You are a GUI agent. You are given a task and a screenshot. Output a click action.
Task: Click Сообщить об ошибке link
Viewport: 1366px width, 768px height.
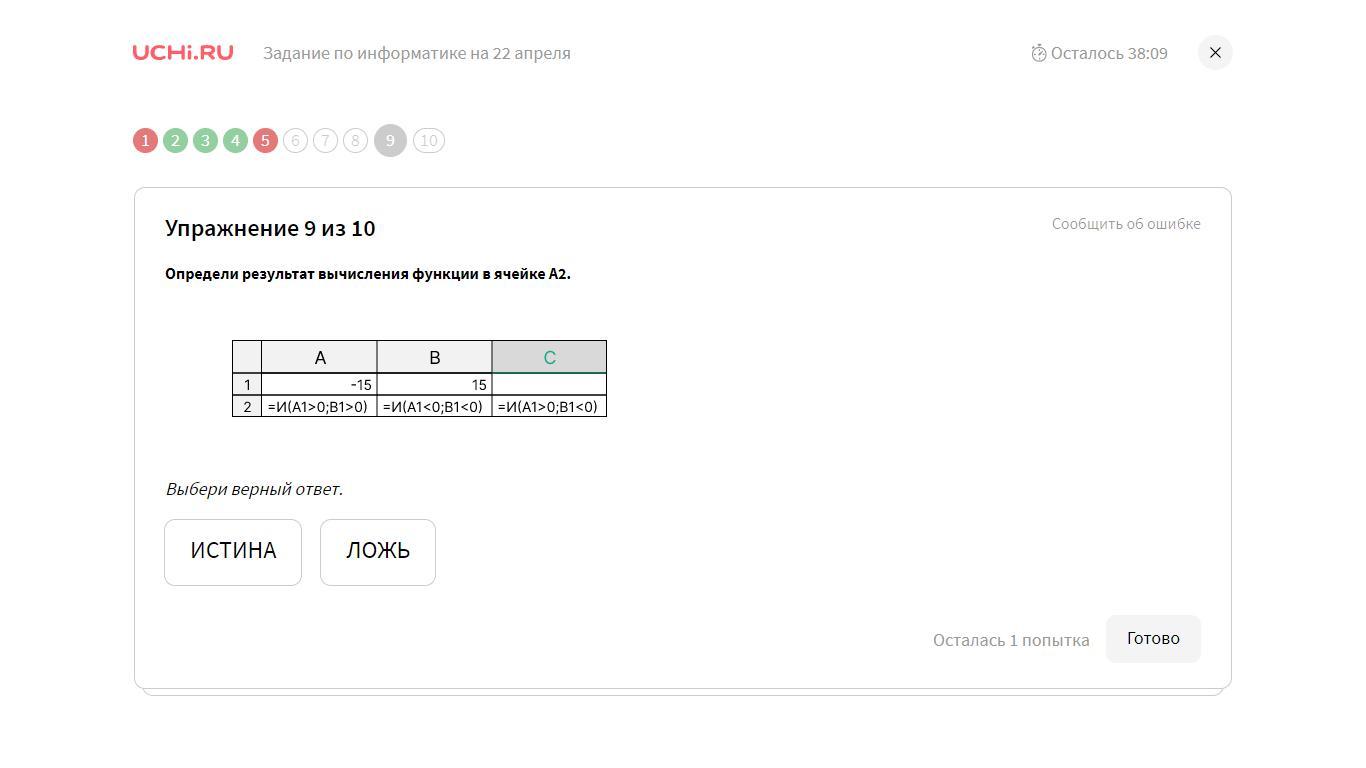[x=1126, y=224]
